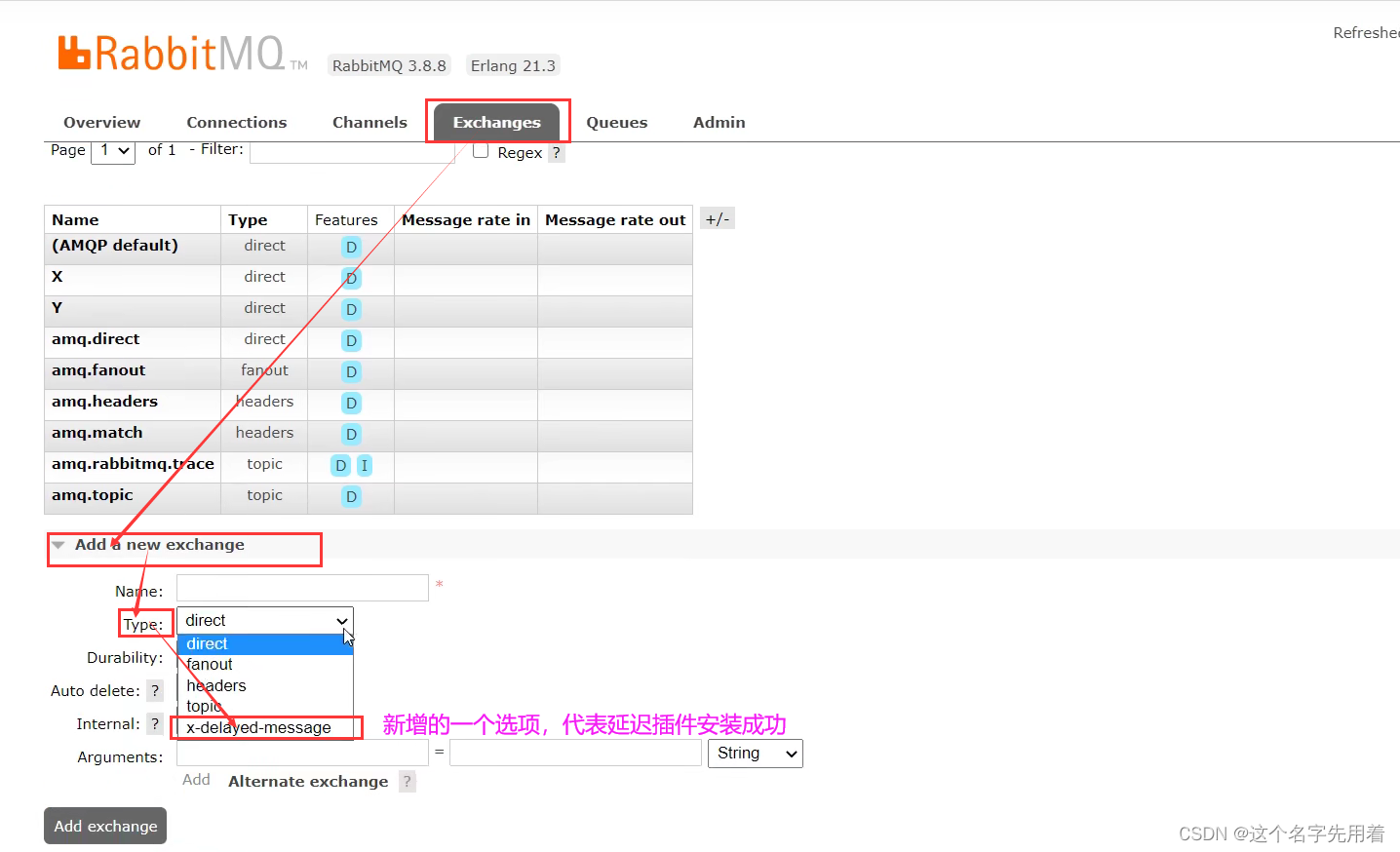This screenshot has width=1400, height=852.
Task: Open exchange Y details
Action: pyautogui.click(x=58, y=308)
